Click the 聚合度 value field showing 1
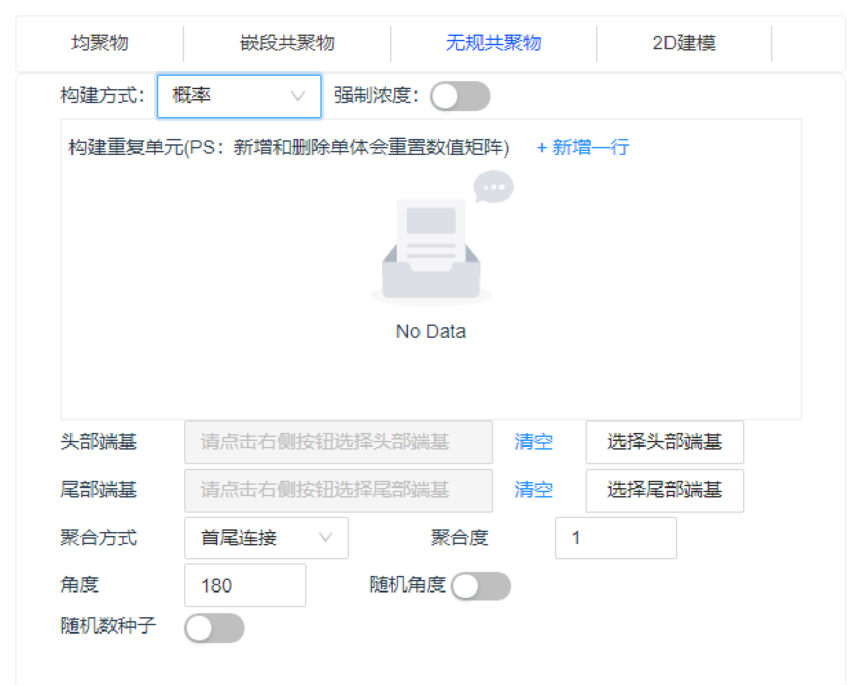This screenshot has width=860, height=685. click(615, 538)
